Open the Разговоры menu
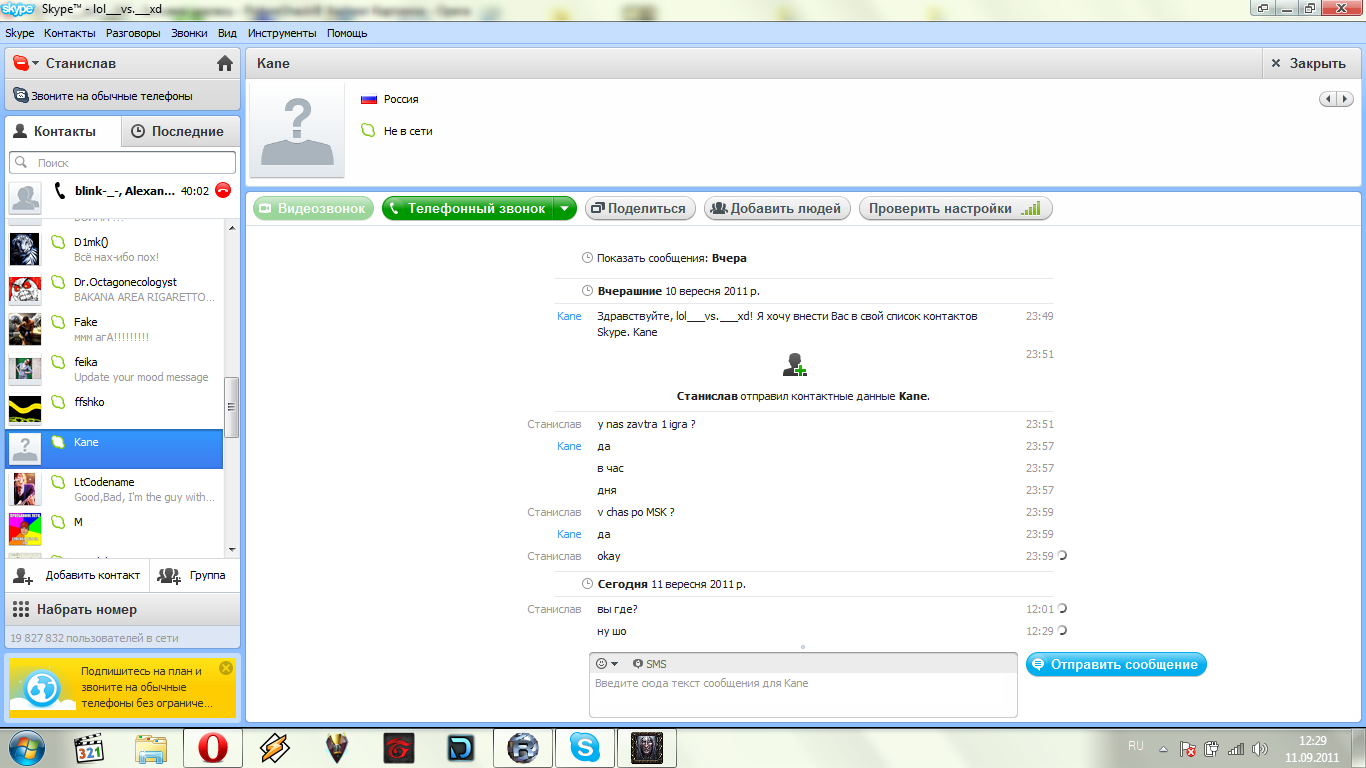 [x=133, y=33]
